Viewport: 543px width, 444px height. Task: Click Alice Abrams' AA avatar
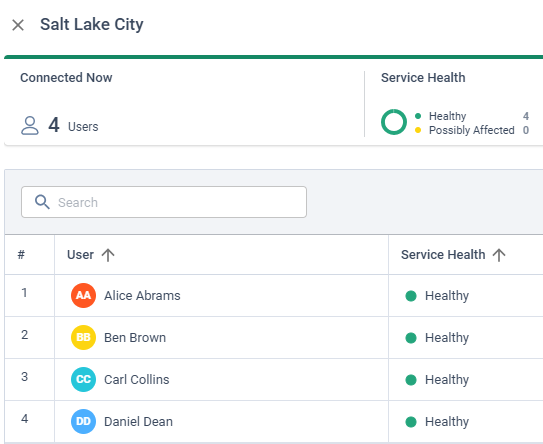(83, 295)
